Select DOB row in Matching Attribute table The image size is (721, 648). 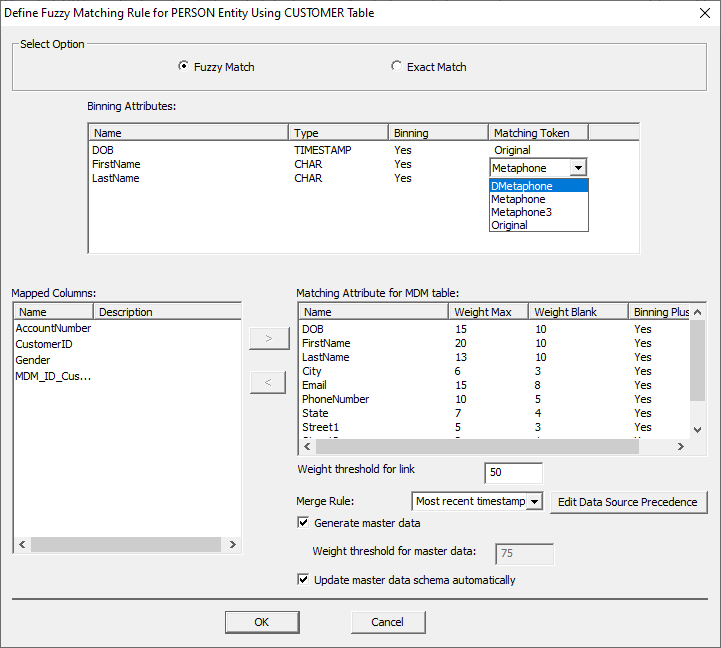494,329
